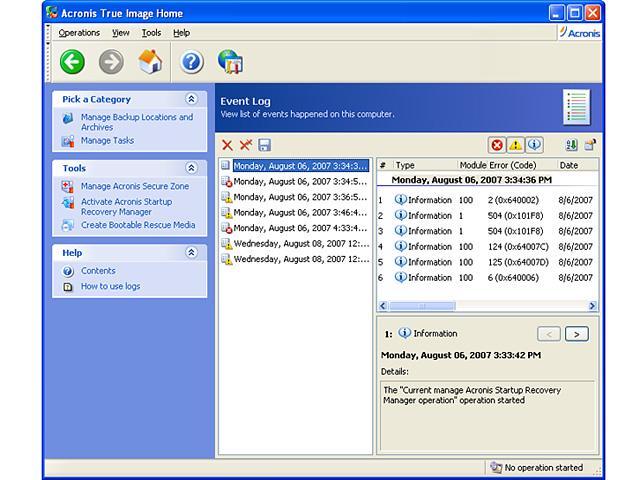
Task: Open Manage Acronis Secure Zone link
Action: click(135, 186)
